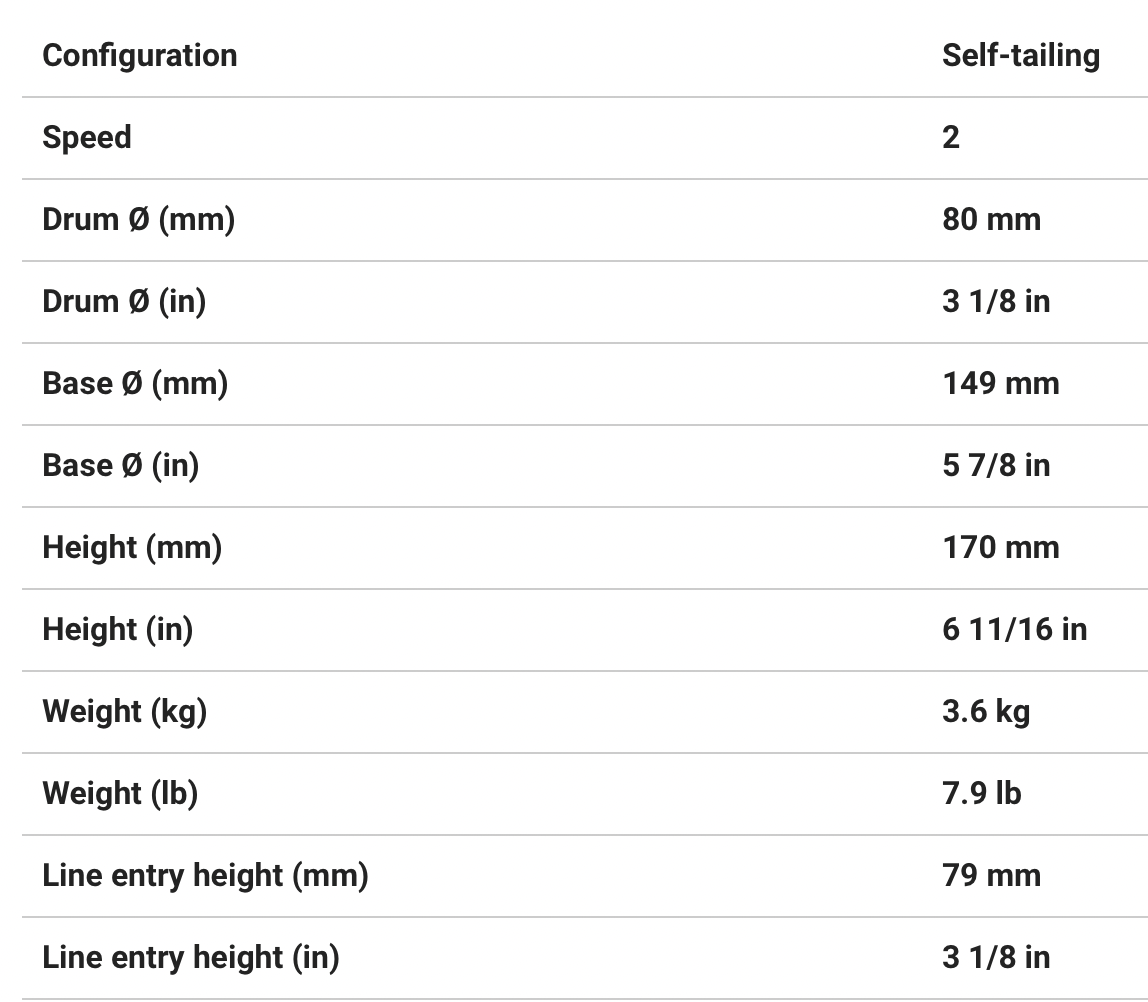Click the Weight (kg) label

pos(124,711)
